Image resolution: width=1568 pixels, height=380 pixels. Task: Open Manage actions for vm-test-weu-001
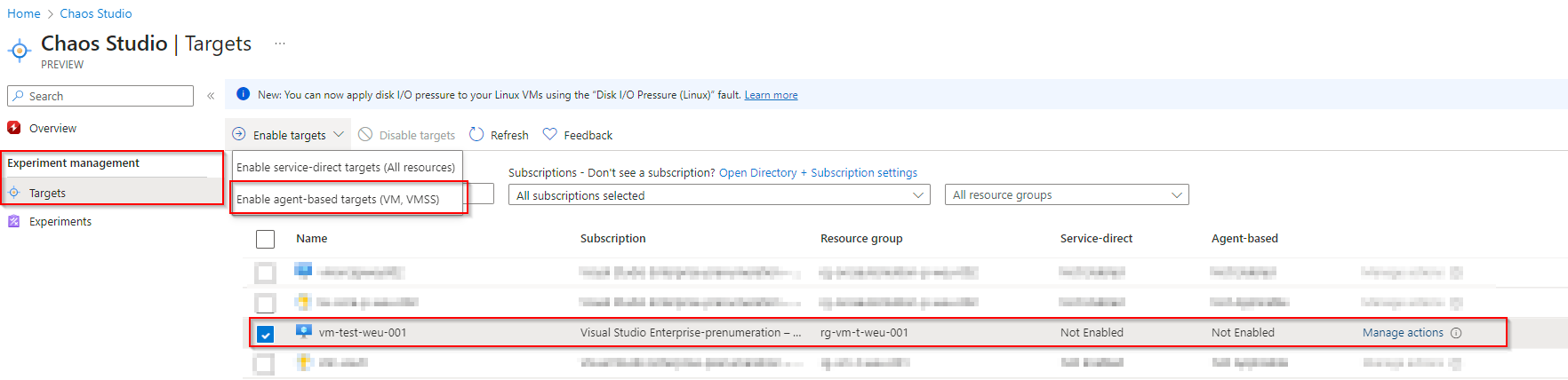[1403, 333]
